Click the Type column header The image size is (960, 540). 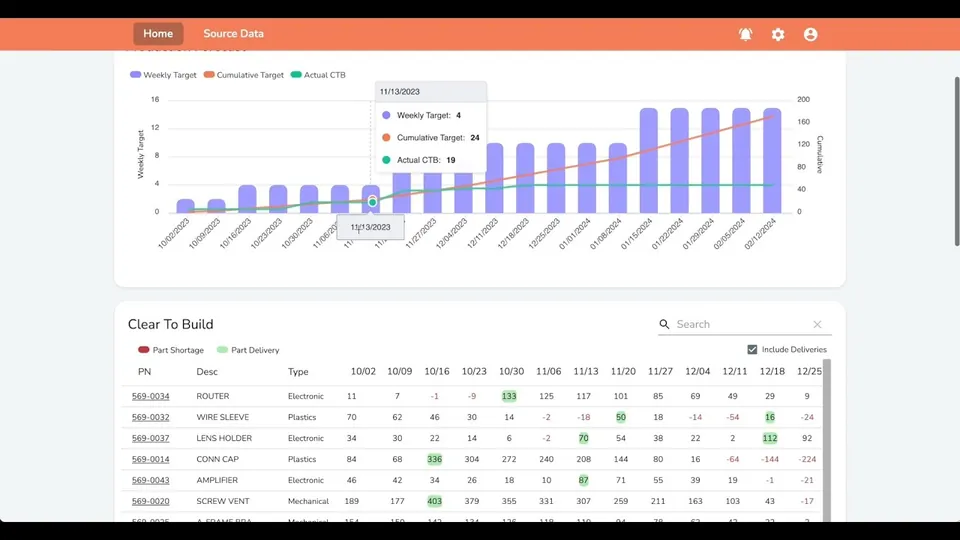coord(298,372)
